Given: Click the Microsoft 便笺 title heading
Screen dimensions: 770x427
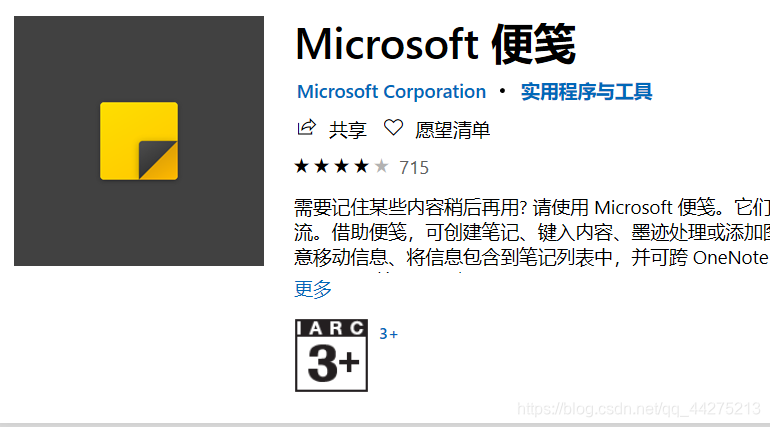Looking at the screenshot, I should pos(435,44).
